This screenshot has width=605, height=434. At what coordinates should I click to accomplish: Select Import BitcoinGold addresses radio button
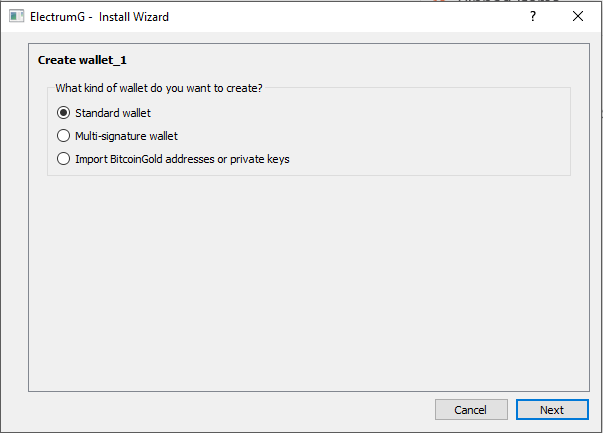(64, 159)
